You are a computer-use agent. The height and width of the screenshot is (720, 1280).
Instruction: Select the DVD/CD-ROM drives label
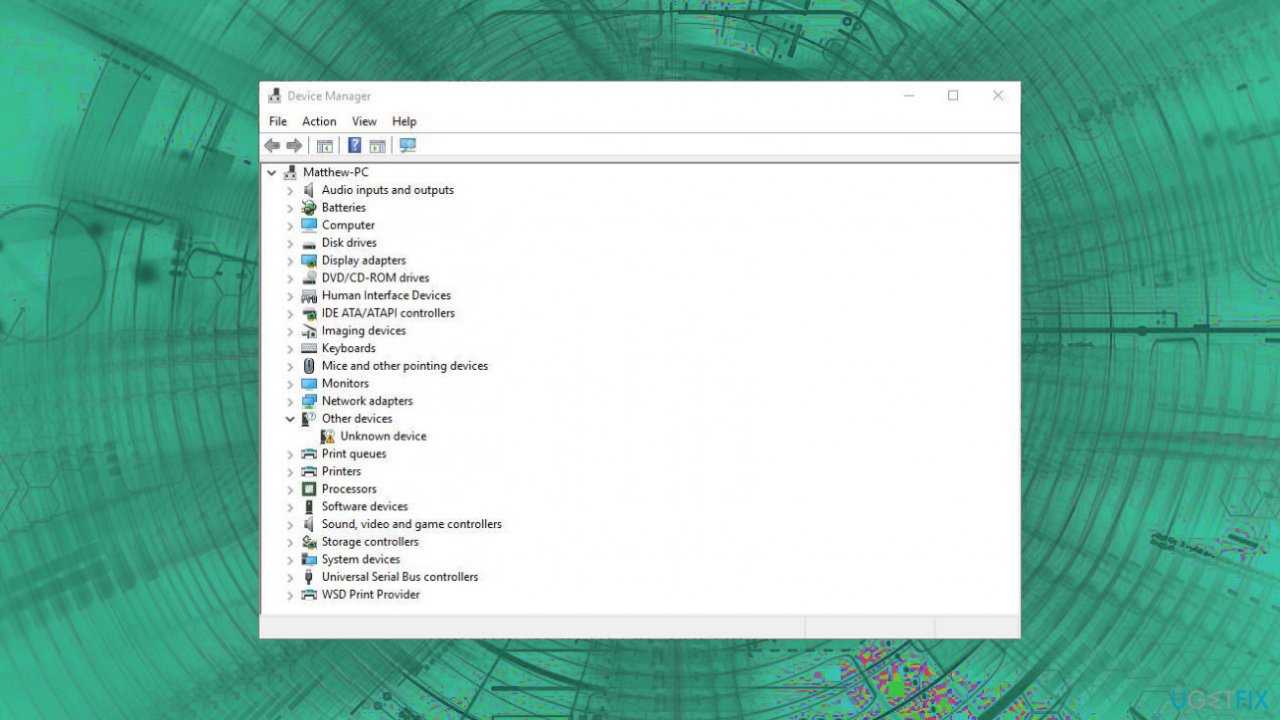[375, 278]
